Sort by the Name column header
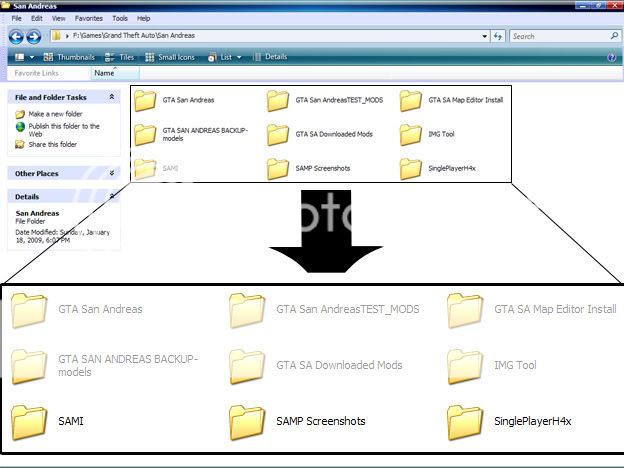 [x=115, y=73]
